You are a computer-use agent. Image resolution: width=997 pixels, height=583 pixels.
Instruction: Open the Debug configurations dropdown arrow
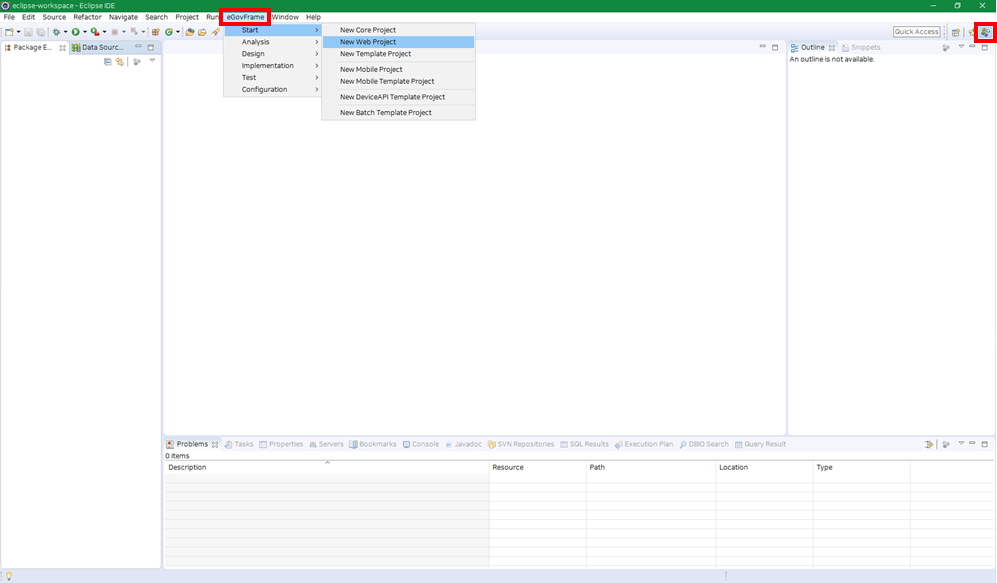point(65,32)
